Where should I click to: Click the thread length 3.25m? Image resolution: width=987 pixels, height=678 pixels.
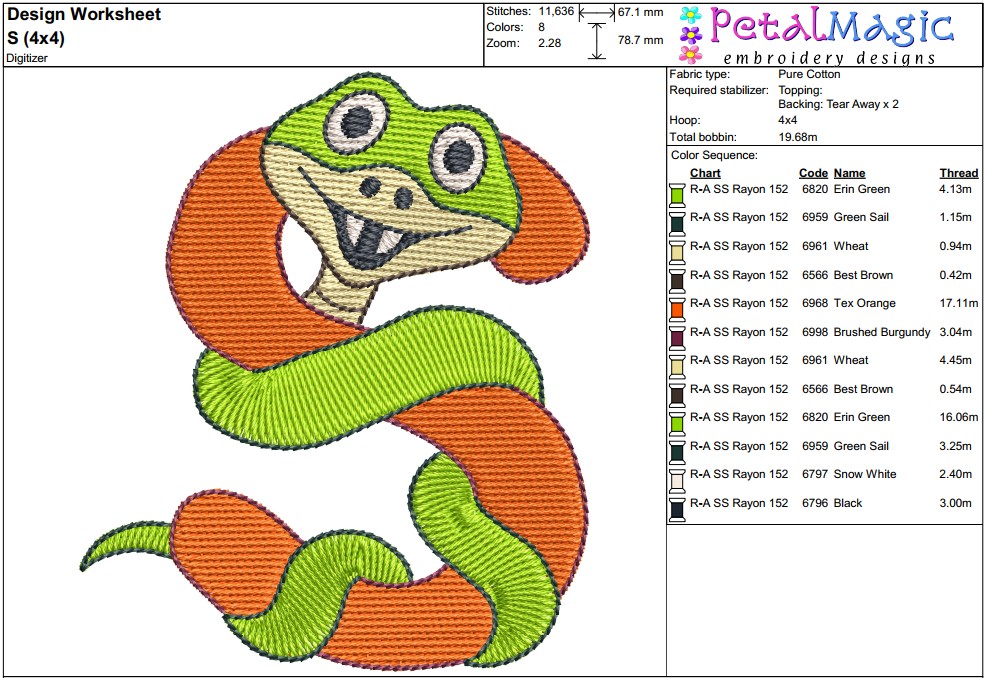[955, 446]
